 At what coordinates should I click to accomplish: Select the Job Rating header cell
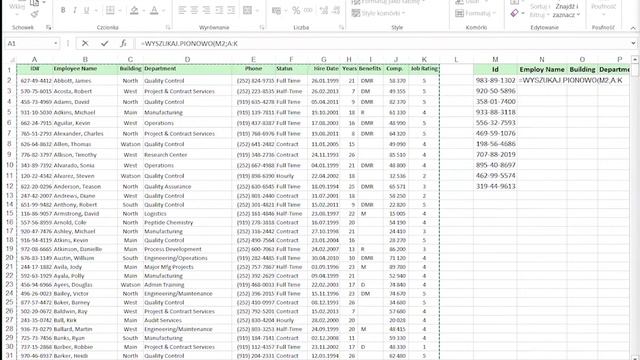(x=424, y=69)
